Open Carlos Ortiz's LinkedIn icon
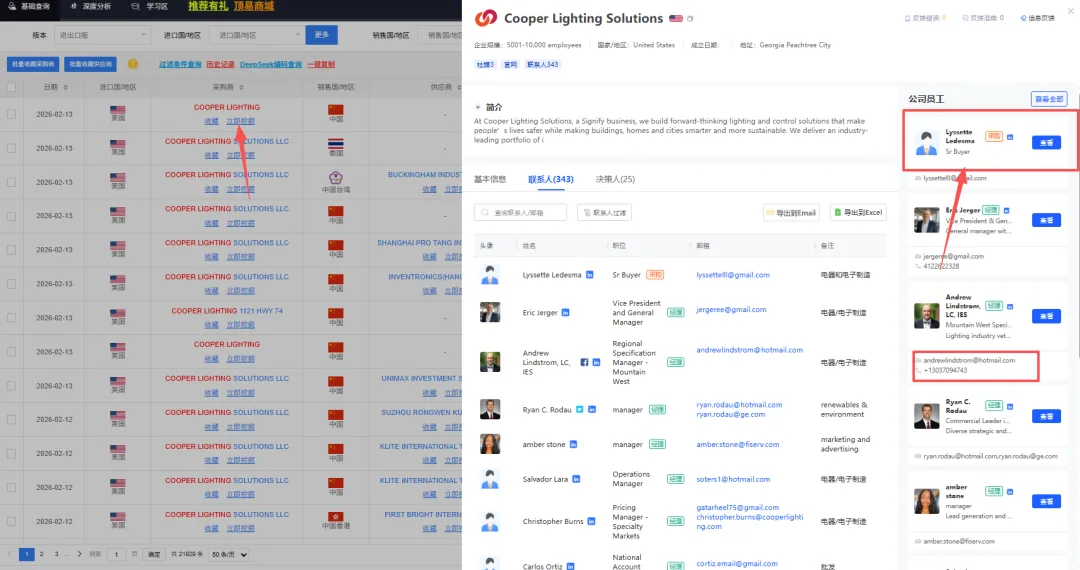The height and width of the screenshot is (570, 1080). tap(570, 566)
